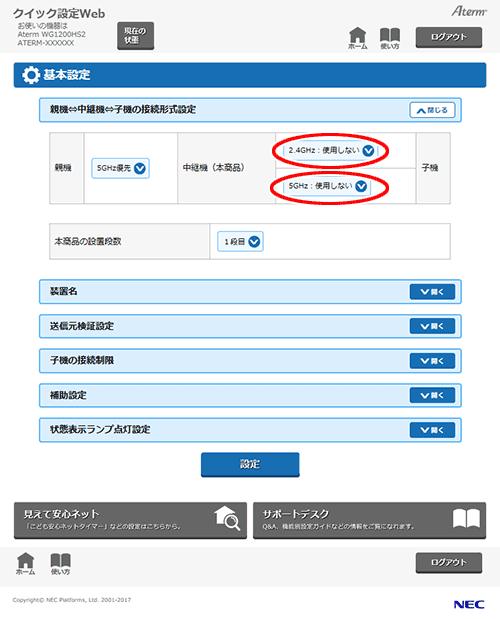
Task: Click the 基本設定 header text
Action: pos(67,75)
